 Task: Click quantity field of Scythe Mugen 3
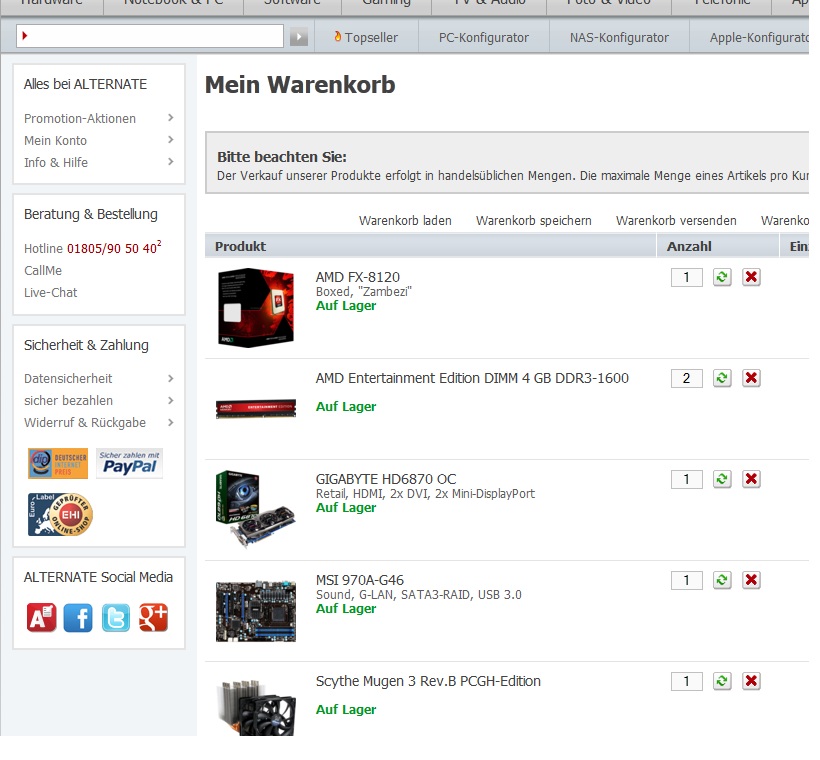click(x=687, y=681)
